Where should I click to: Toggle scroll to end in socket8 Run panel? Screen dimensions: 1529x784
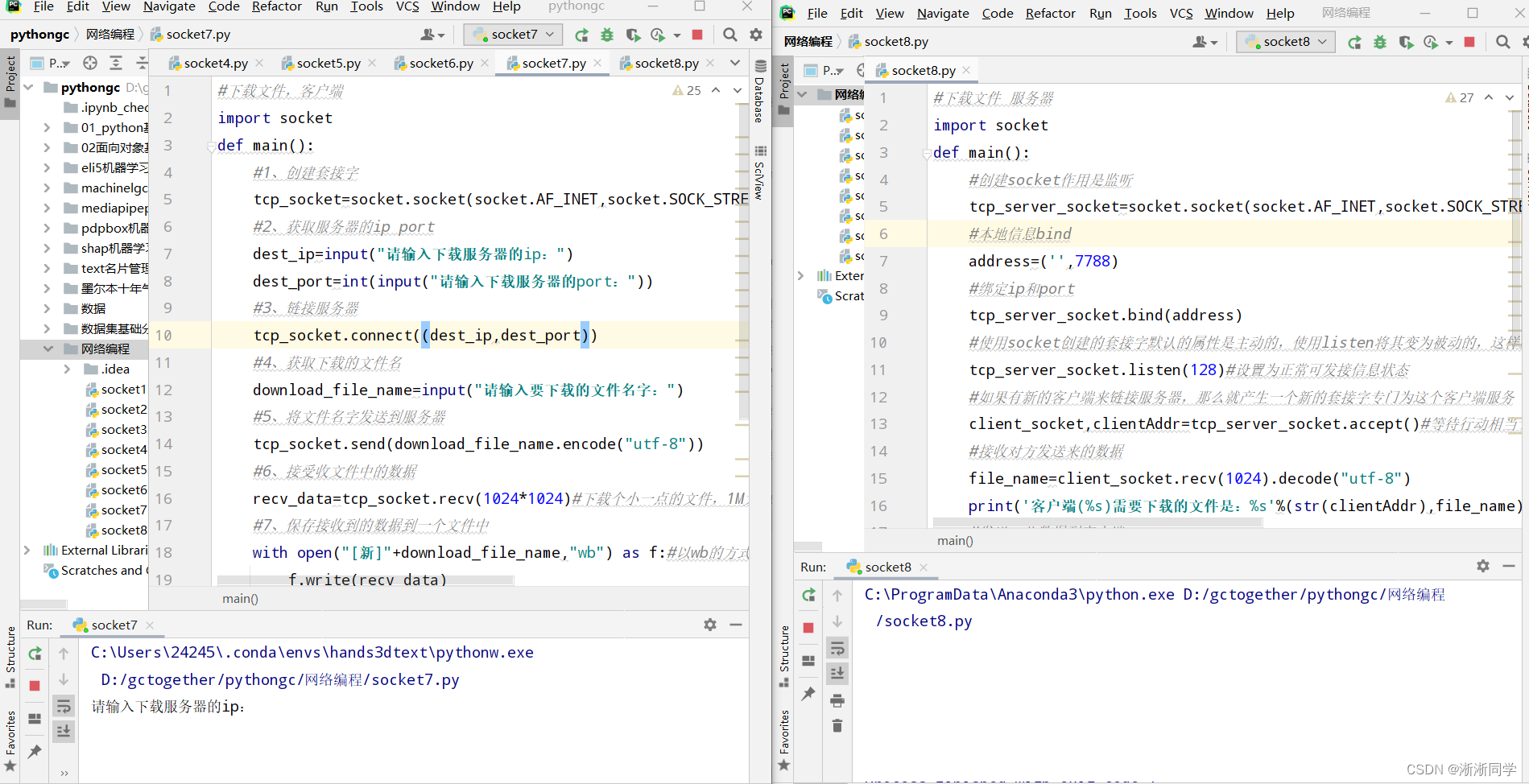tap(837, 673)
